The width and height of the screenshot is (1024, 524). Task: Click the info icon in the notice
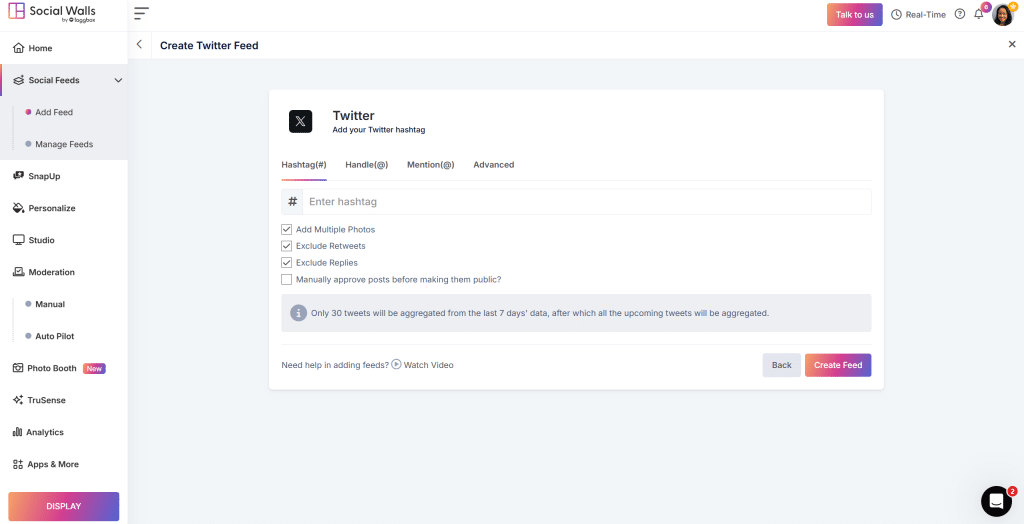[298, 313]
